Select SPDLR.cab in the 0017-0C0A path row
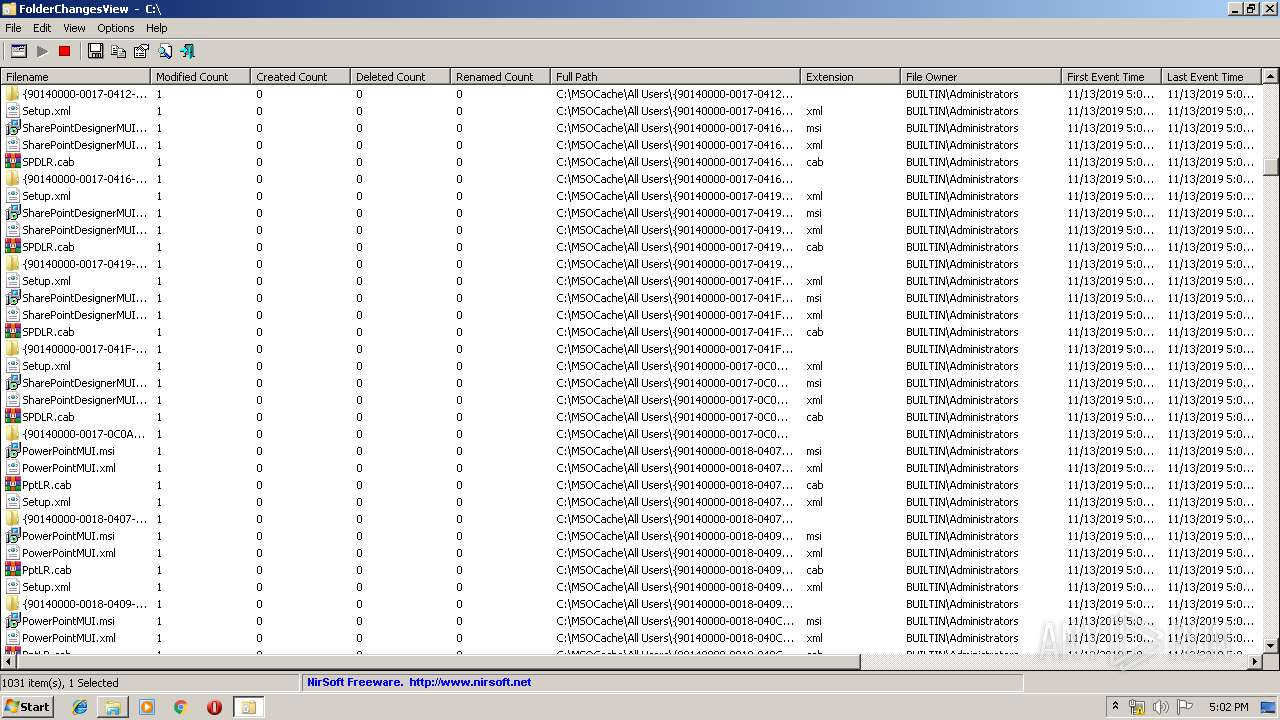 48,417
